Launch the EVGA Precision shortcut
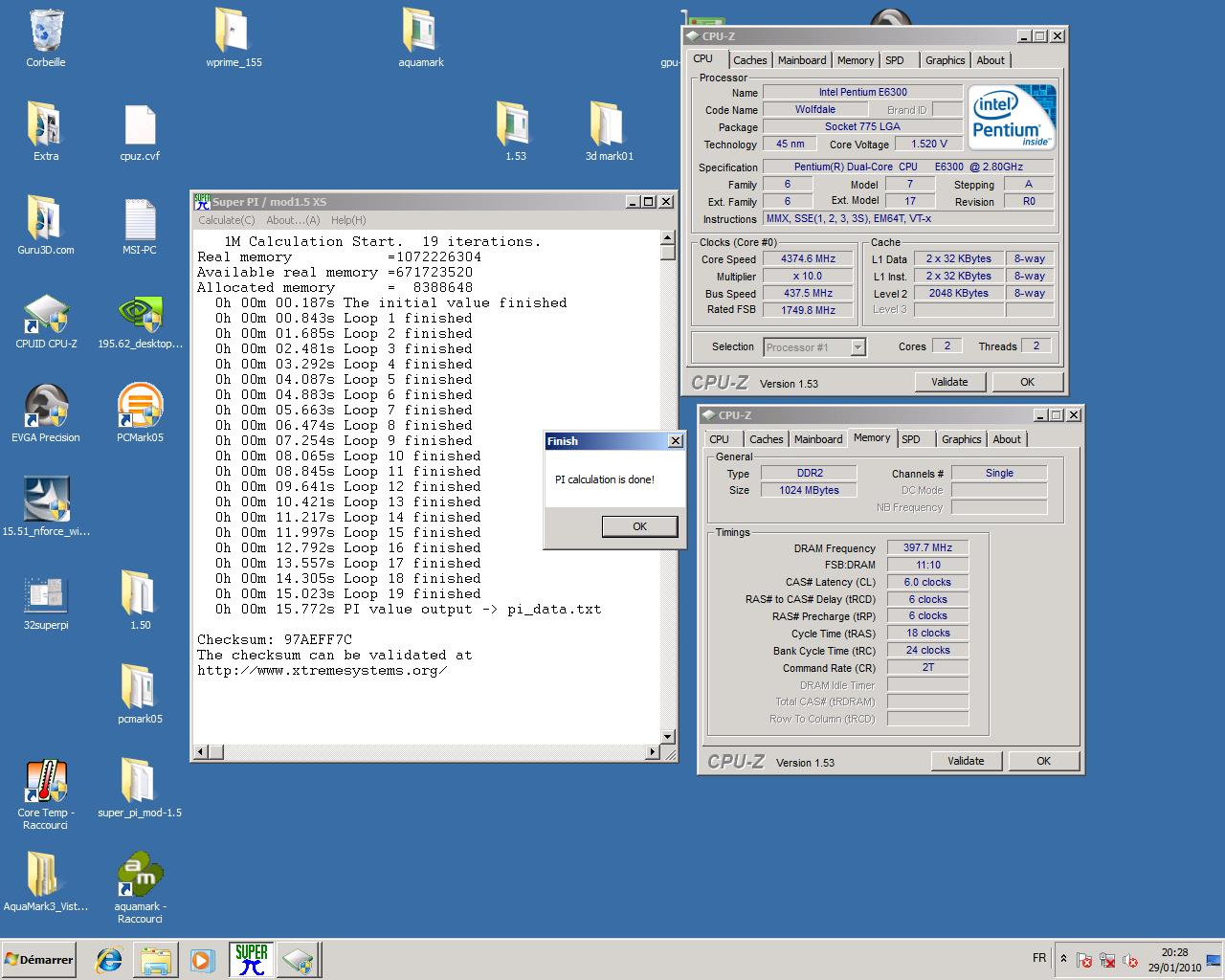This screenshot has height=980, width=1225. tap(46, 407)
